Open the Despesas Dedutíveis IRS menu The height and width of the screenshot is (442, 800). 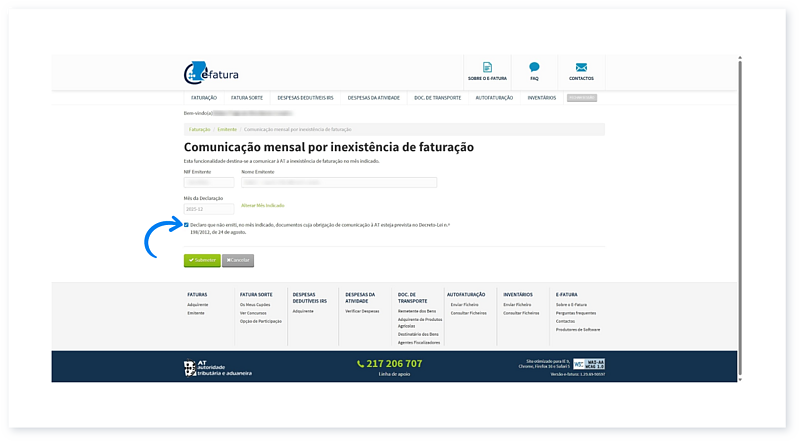(305, 98)
